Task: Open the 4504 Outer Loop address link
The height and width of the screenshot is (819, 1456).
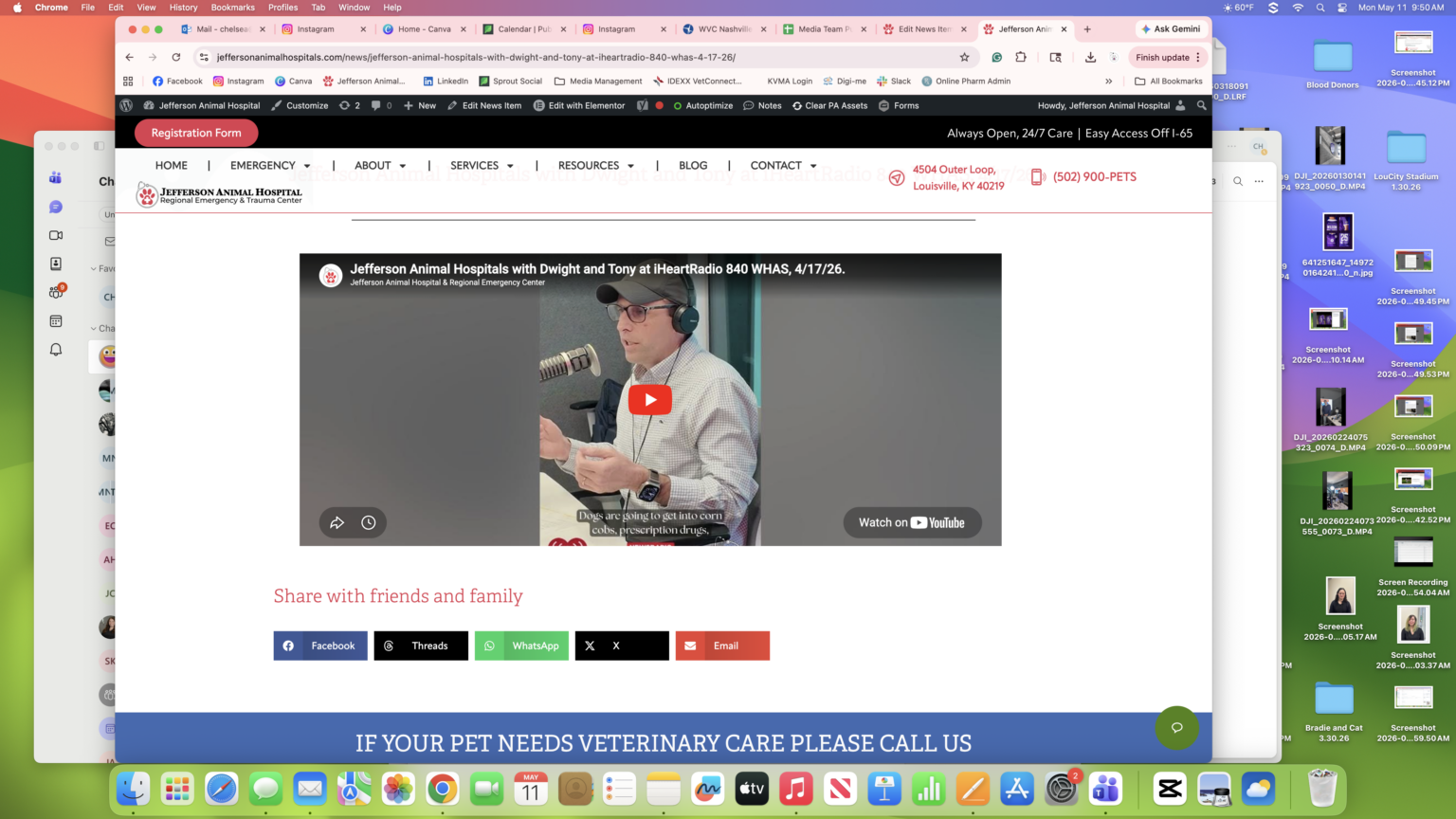Action: (958, 177)
